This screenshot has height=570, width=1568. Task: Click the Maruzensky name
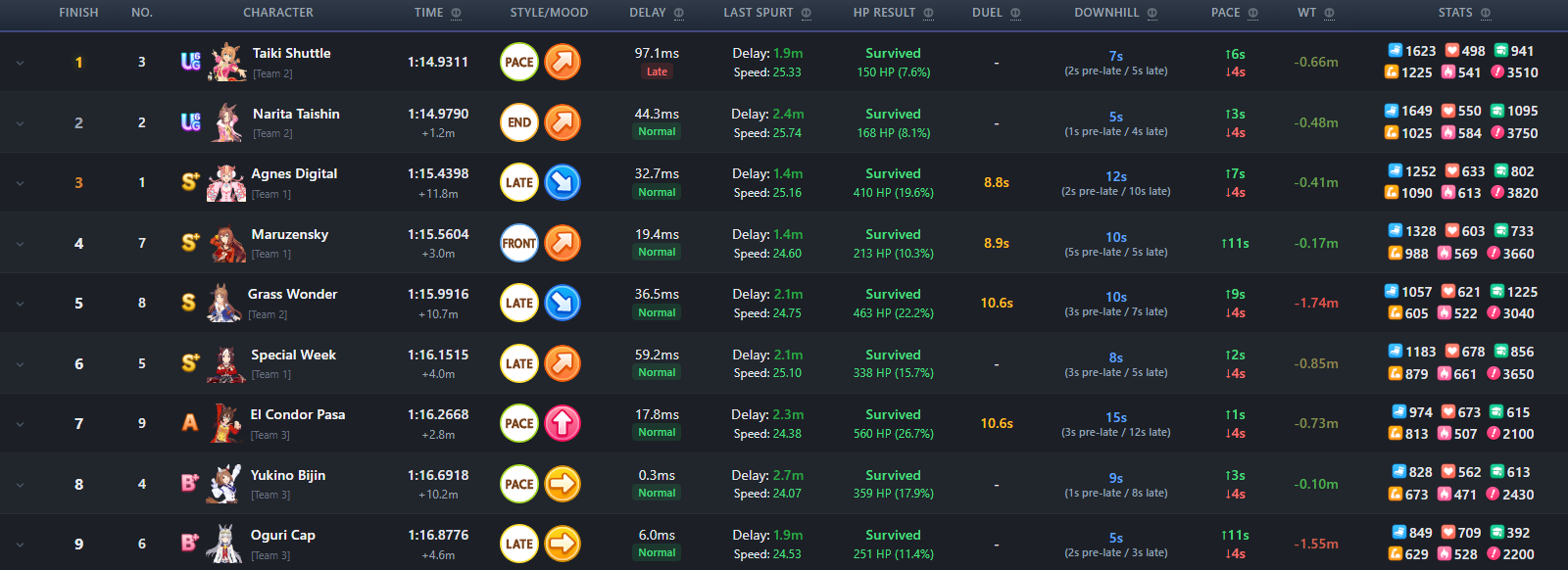click(290, 234)
